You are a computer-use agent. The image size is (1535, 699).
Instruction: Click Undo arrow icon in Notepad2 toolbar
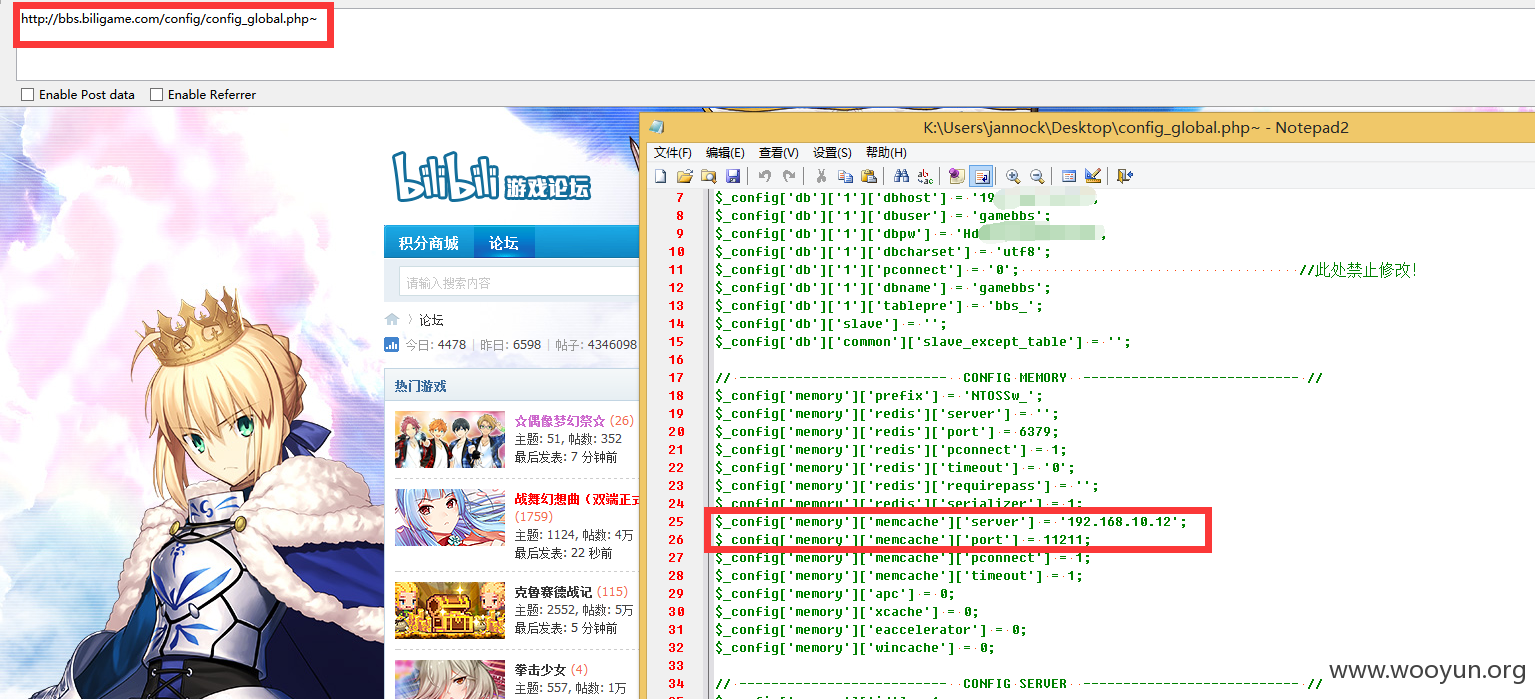coord(765,176)
